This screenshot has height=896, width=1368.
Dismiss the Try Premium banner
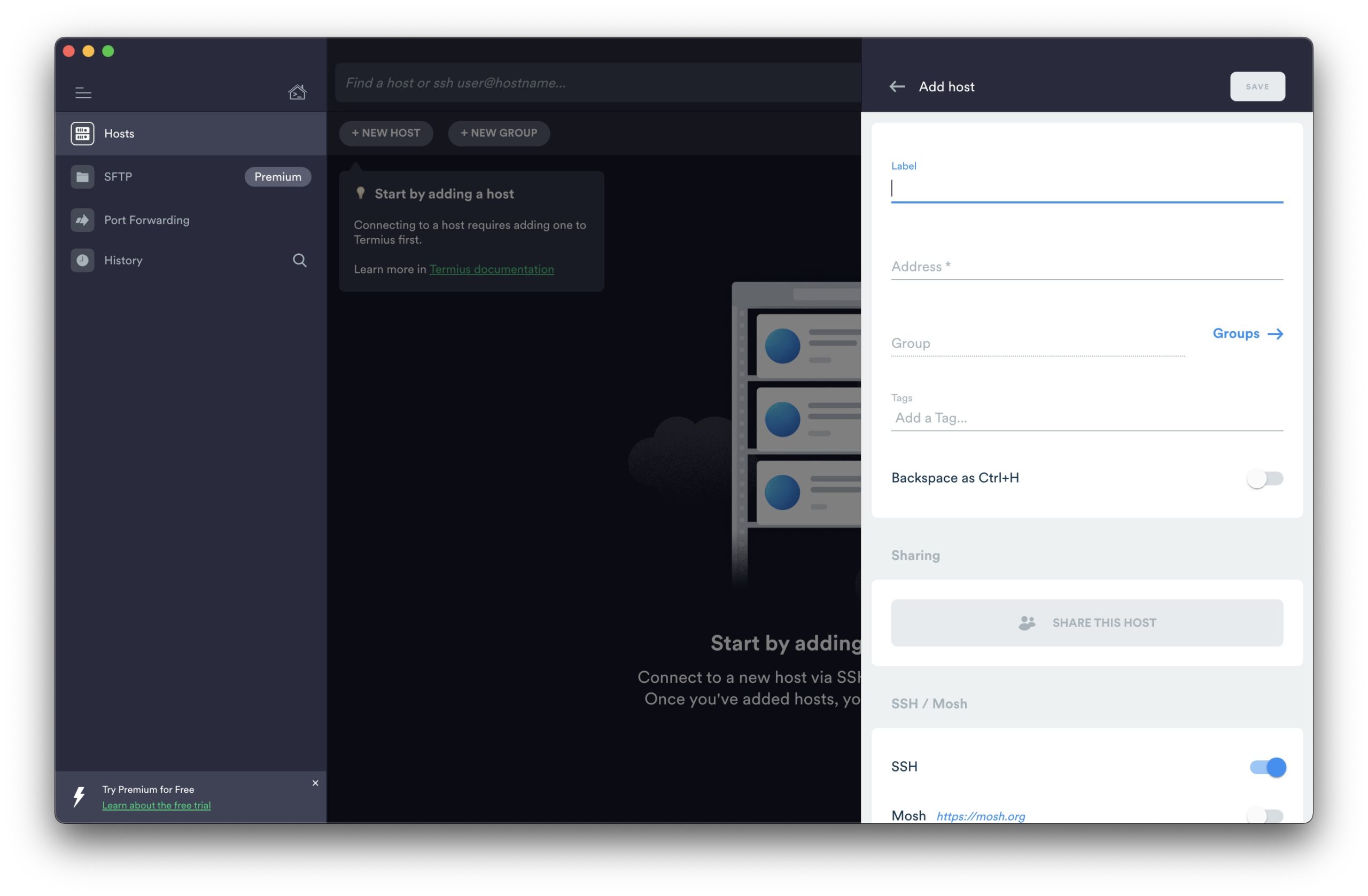coord(315,783)
